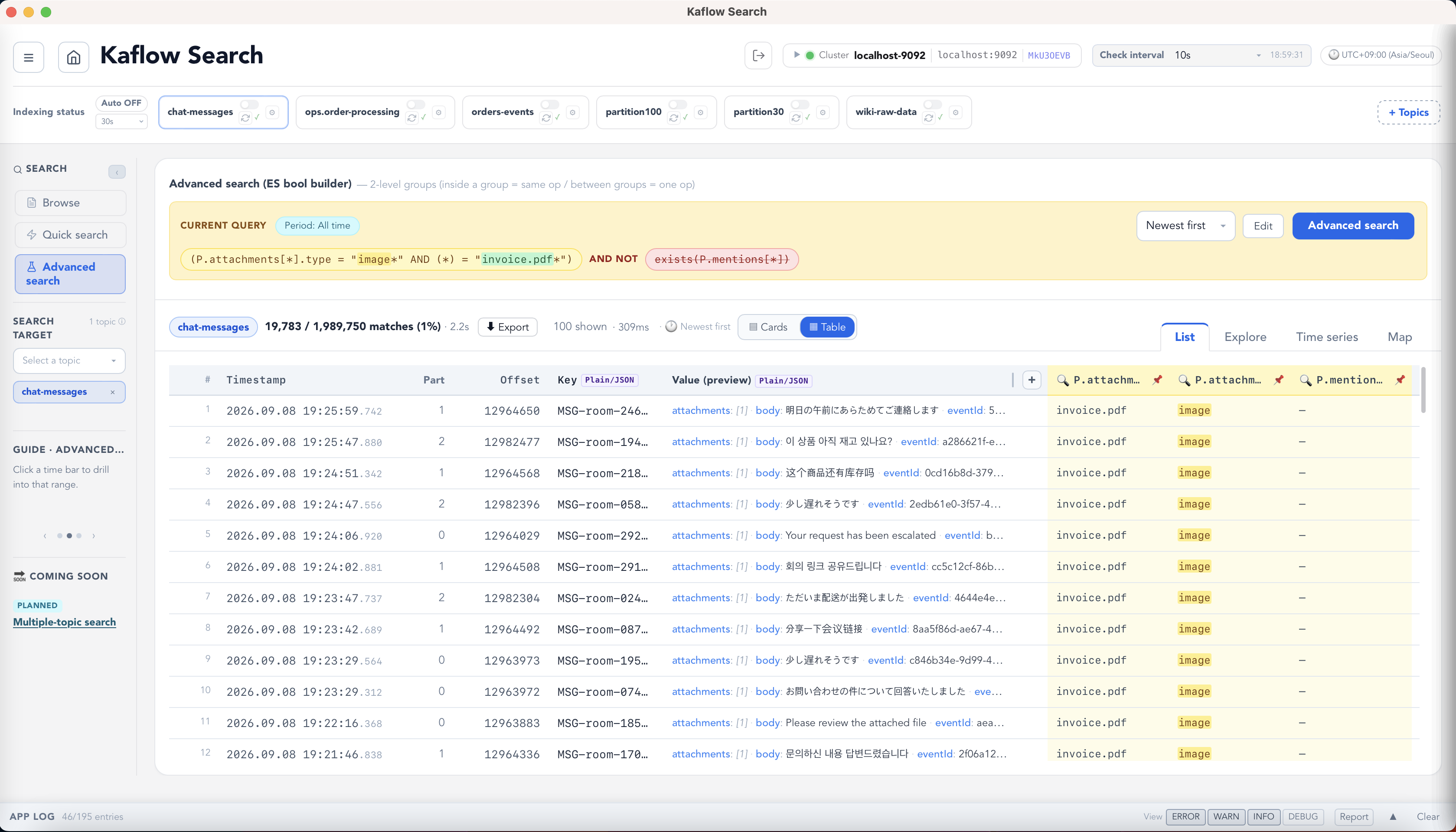Open Quick search mode
This screenshot has height=832, width=1456.
click(70, 235)
